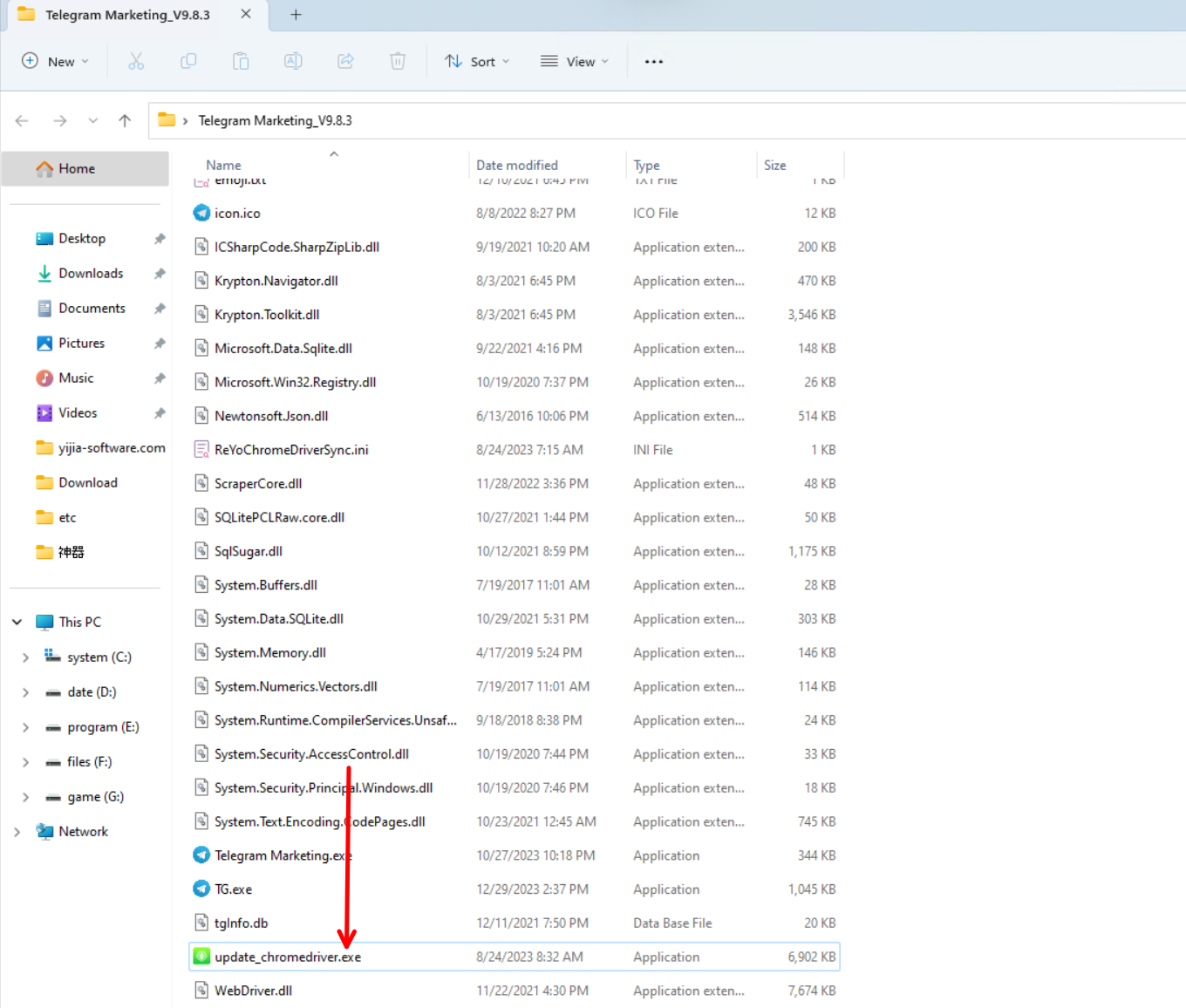This screenshot has height=1008, width=1186.
Task: Add a new tab with plus button
Action: click(x=296, y=15)
